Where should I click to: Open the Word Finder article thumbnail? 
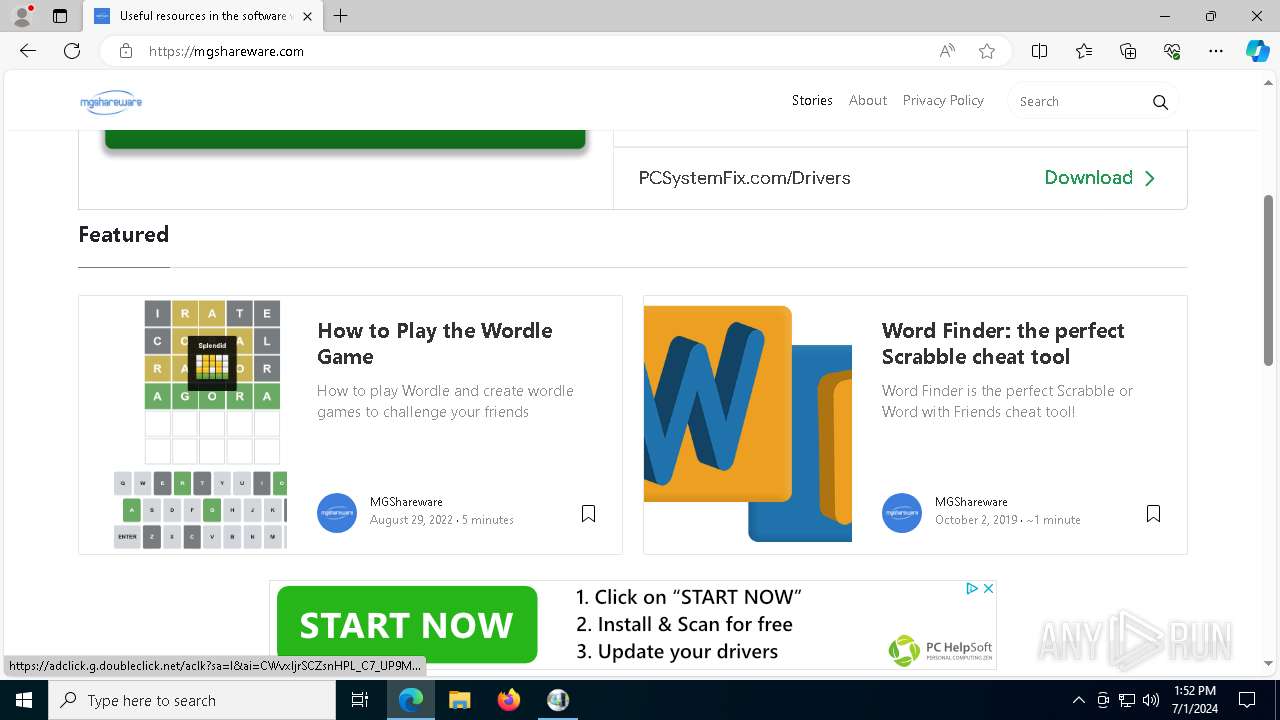[x=748, y=424]
